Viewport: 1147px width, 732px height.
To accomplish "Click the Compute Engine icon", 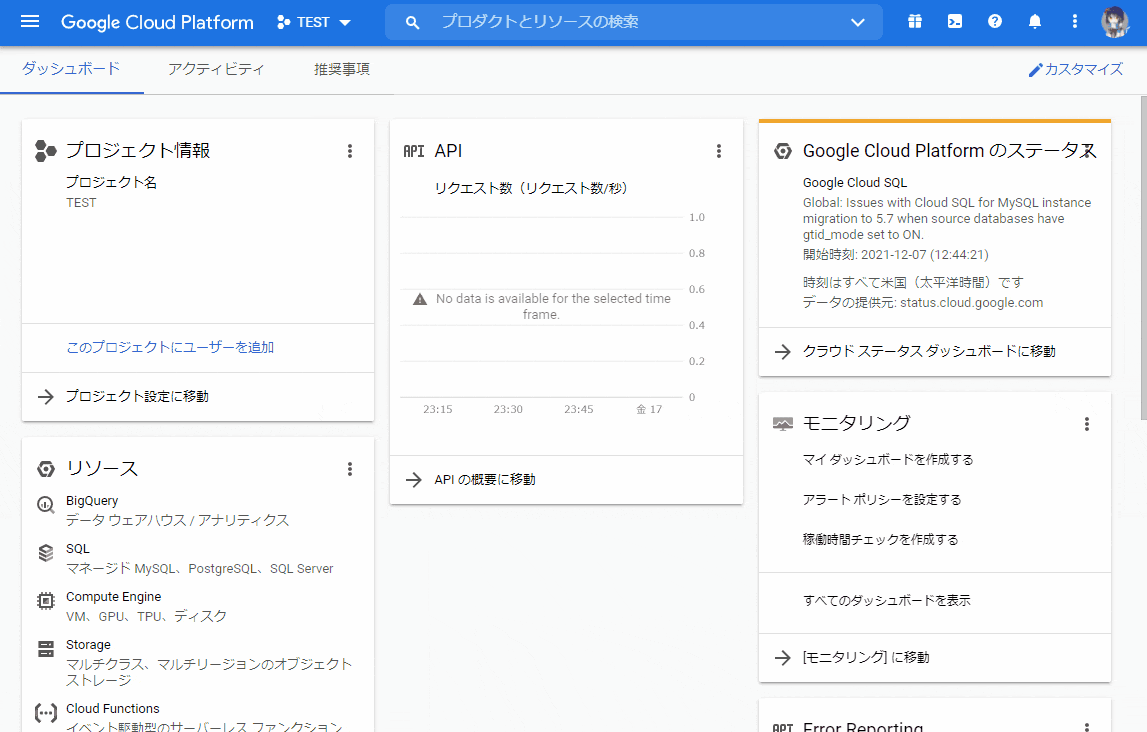I will click(45, 602).
